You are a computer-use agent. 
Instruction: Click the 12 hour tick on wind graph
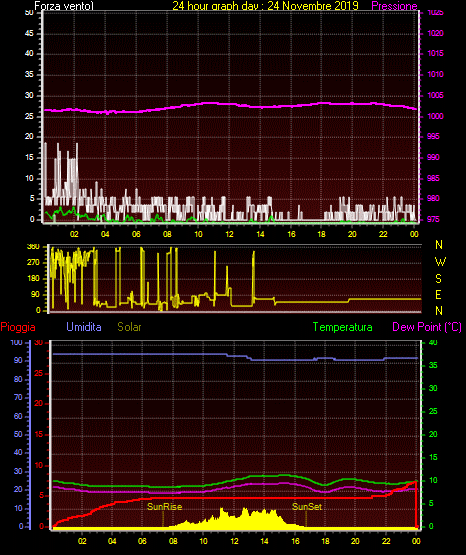pyautogui.click(x=229, y=234)
